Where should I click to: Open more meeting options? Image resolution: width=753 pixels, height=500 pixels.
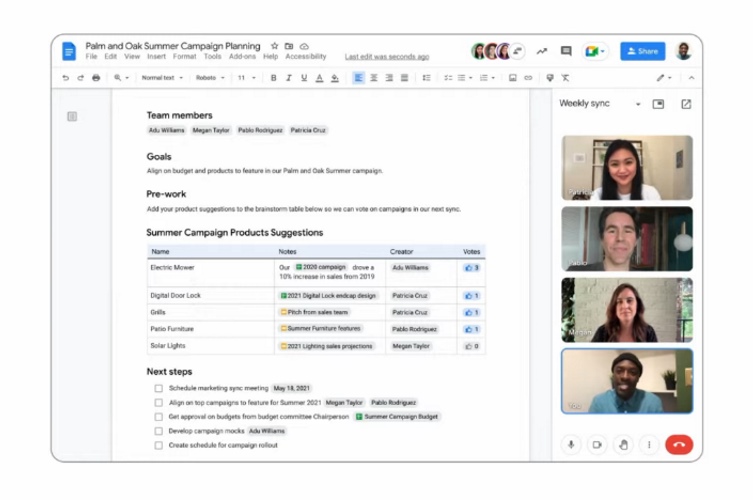[x=649, y=445]
